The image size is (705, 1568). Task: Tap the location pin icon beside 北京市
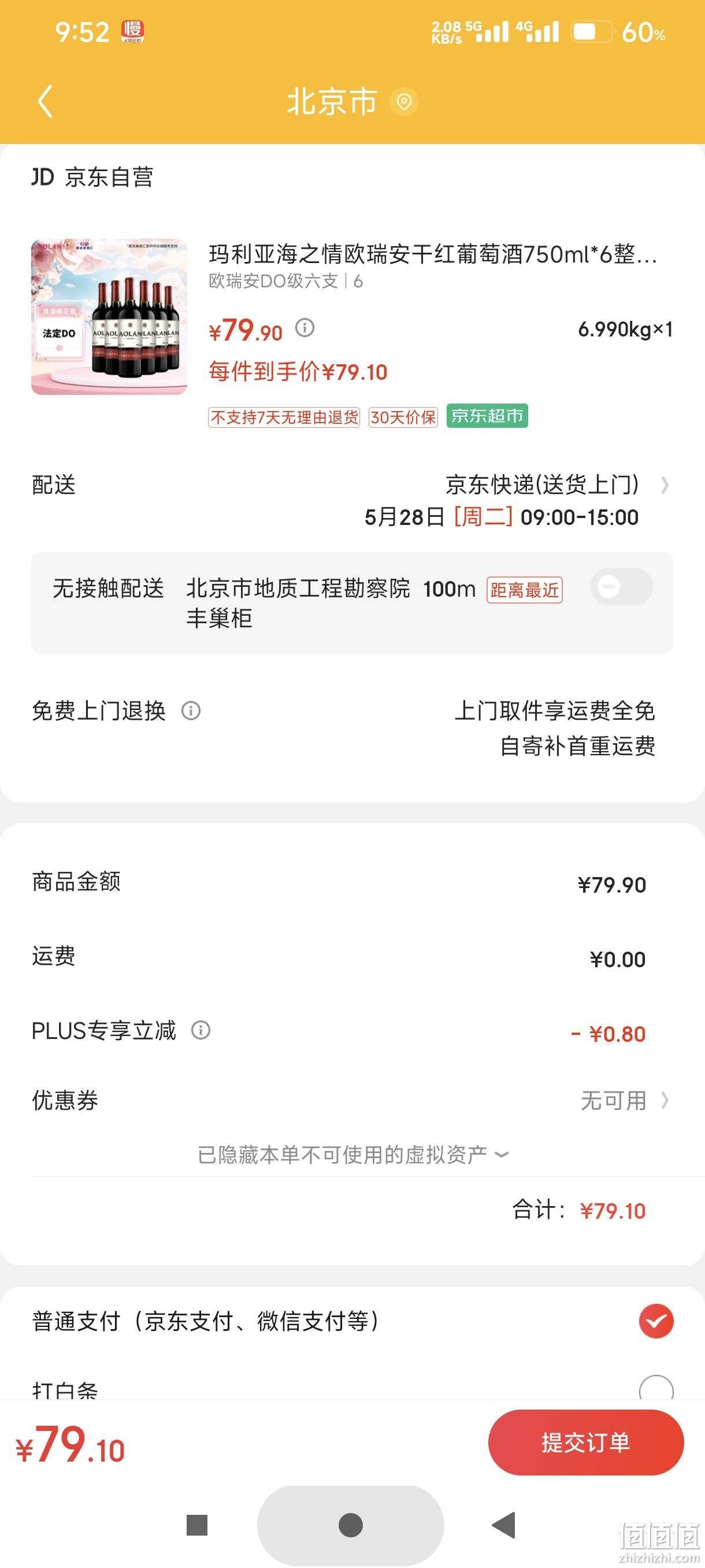point(404,101)
